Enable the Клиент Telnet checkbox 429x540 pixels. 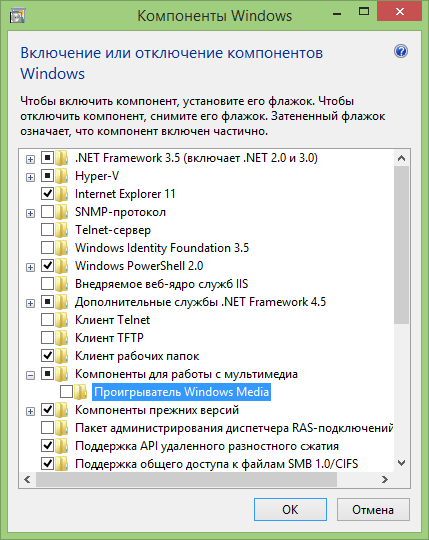[48, 320]
